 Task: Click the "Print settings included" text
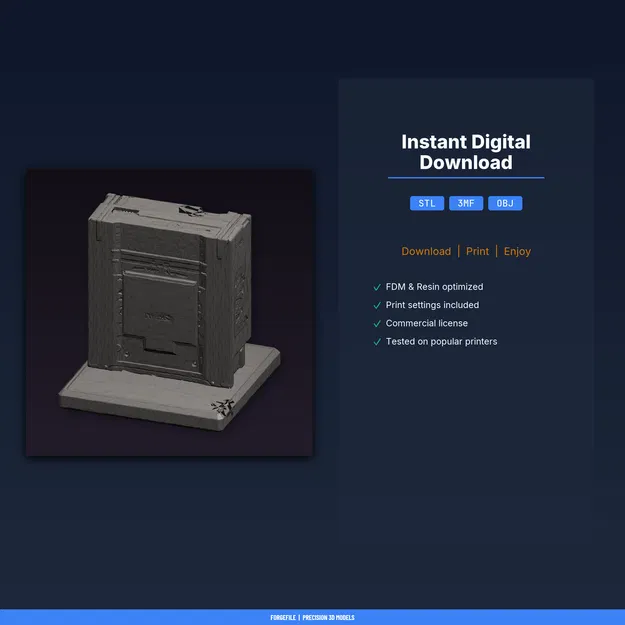[432, 305]
